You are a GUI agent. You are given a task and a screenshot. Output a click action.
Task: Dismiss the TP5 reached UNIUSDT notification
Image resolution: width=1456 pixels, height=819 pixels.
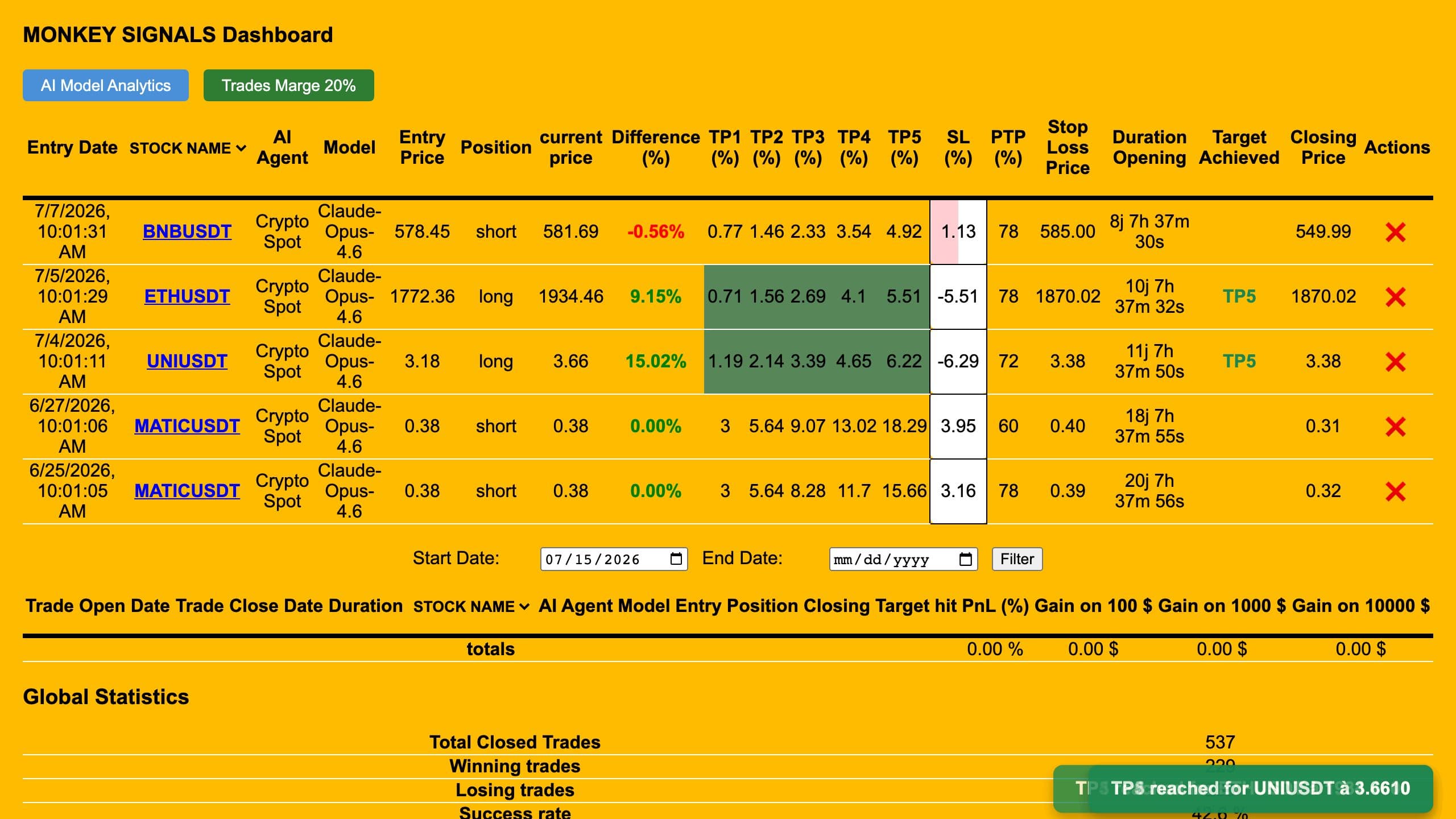point(1260,788)
